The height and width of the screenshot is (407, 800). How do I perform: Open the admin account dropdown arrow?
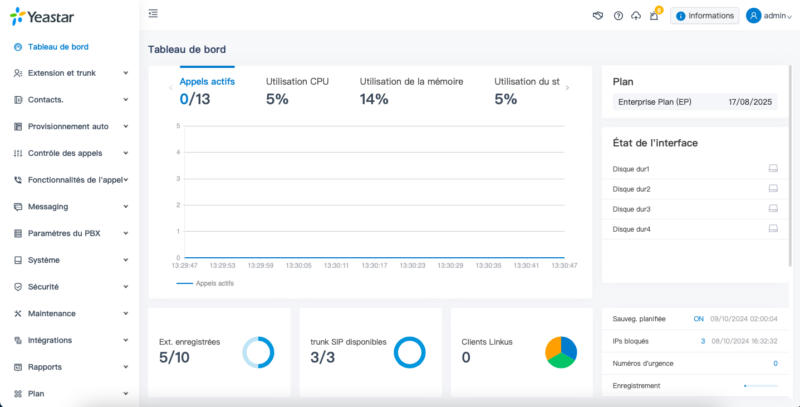pyautogui.click(x=790, y=16)
